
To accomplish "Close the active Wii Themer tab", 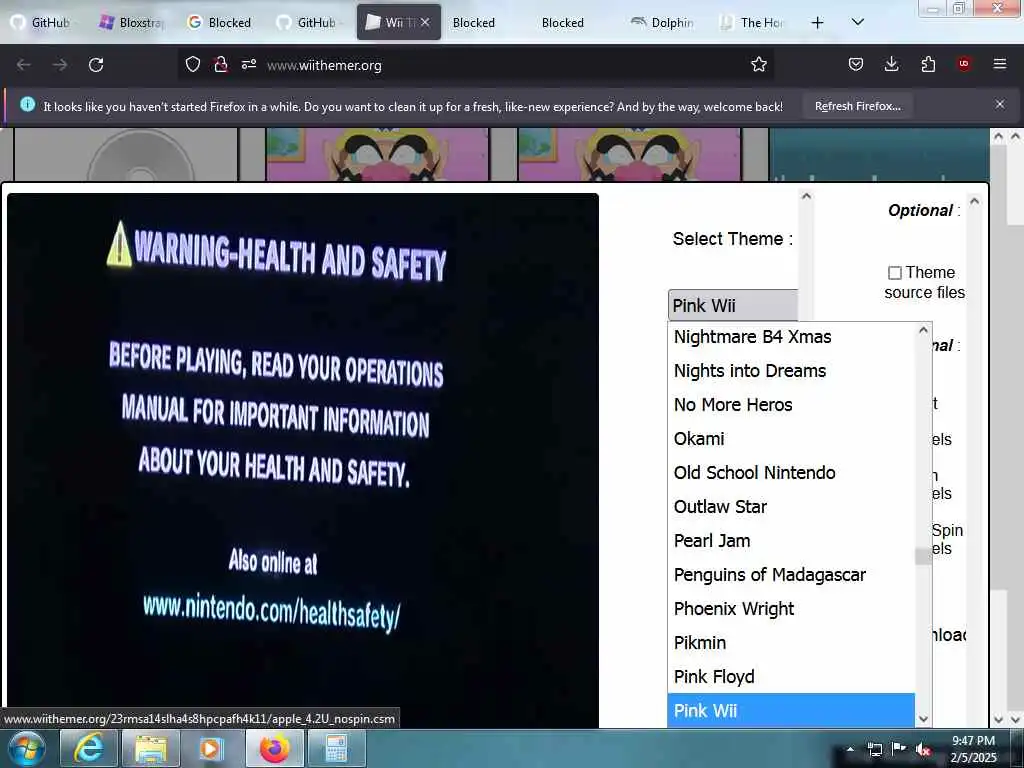I will [425, 22].
